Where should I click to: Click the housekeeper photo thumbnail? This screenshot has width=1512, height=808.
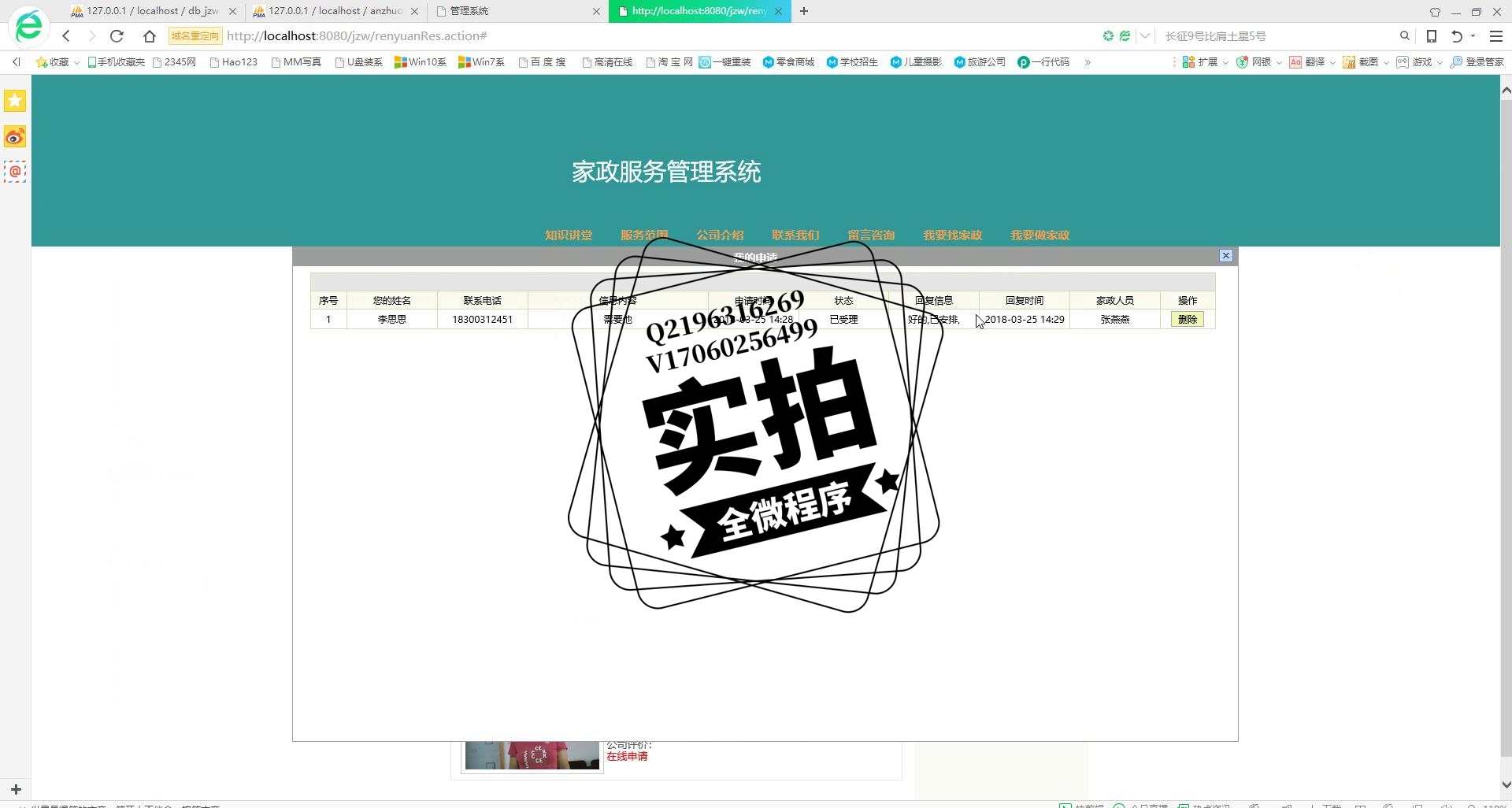click(x=532, y=755)
